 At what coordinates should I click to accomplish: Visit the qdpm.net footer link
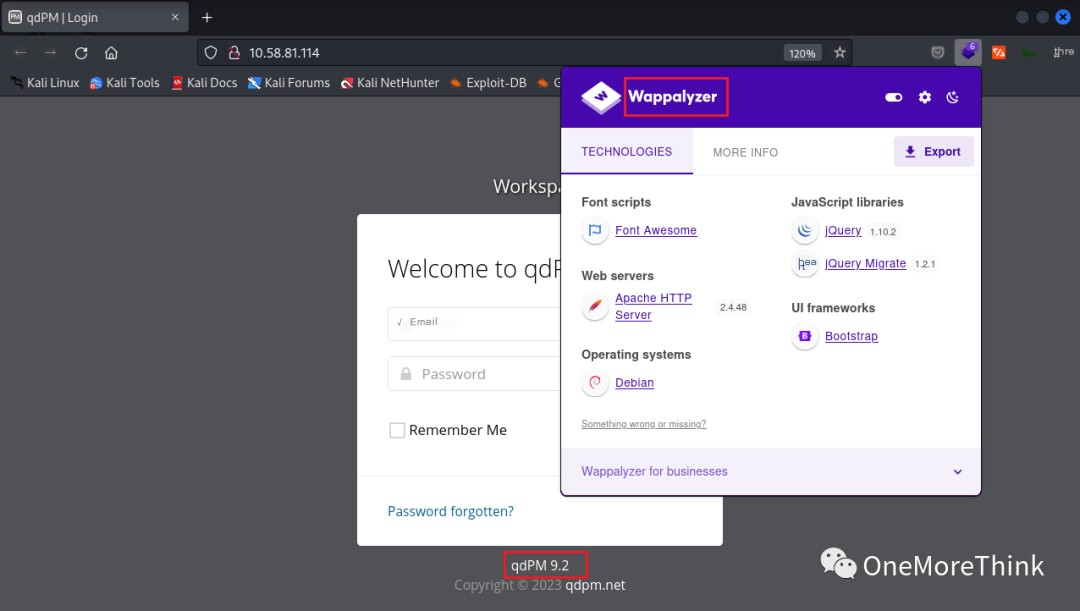click(595, 585)
